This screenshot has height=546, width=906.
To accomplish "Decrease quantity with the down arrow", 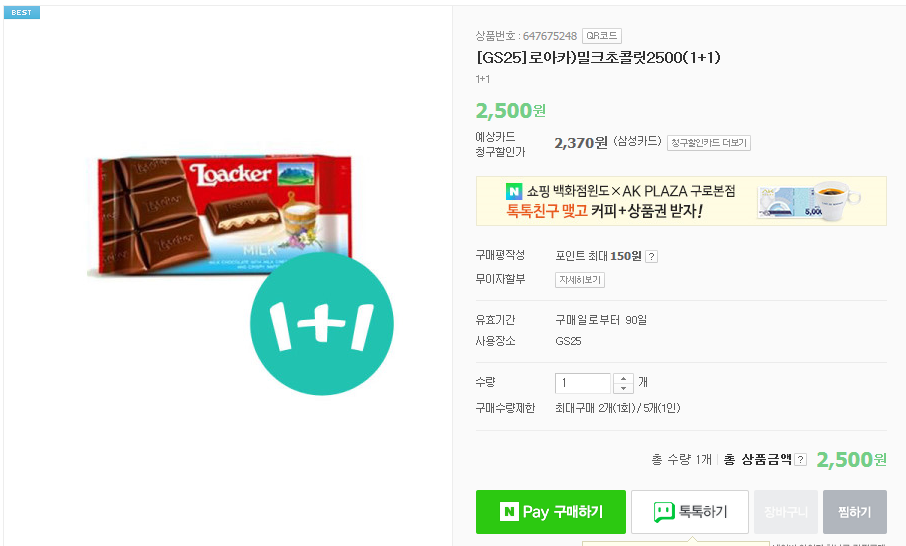I will point(624,389).
